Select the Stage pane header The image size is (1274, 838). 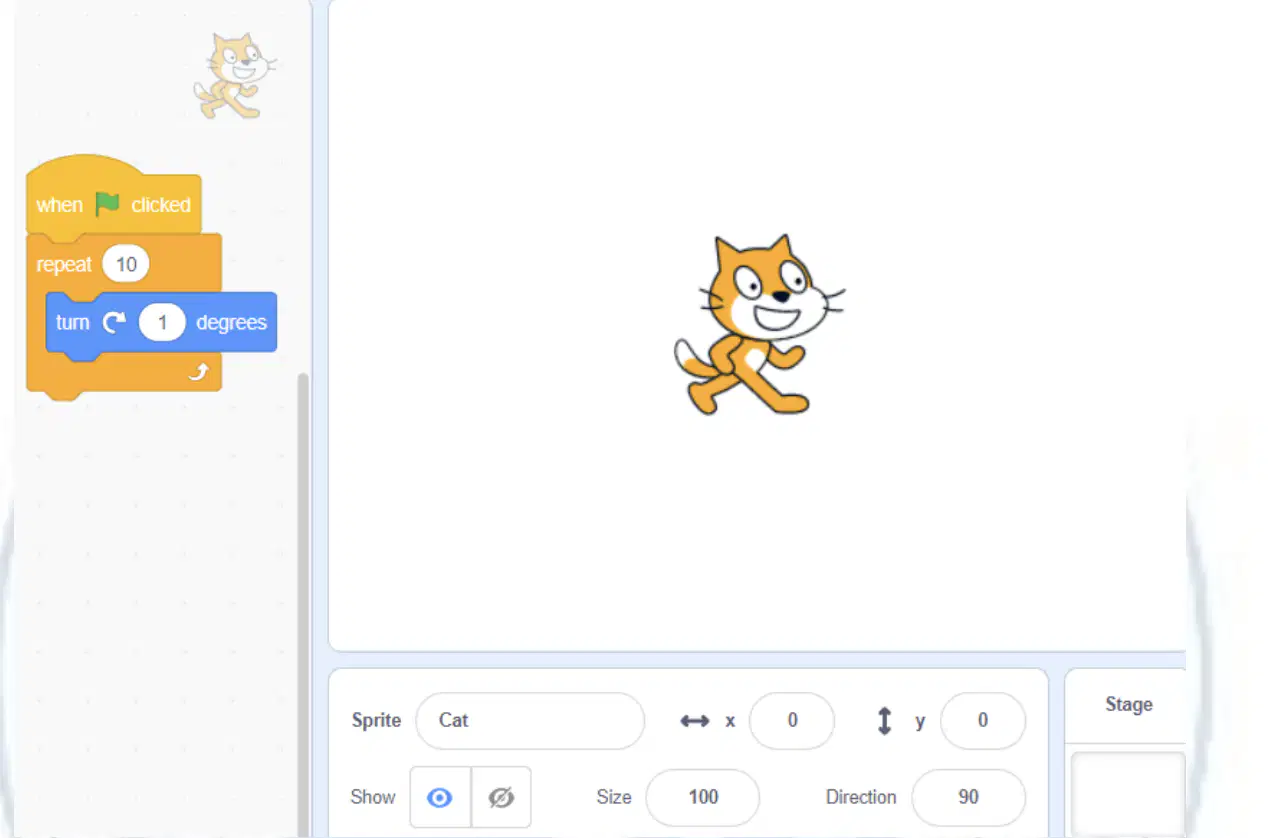[1128, 705]
